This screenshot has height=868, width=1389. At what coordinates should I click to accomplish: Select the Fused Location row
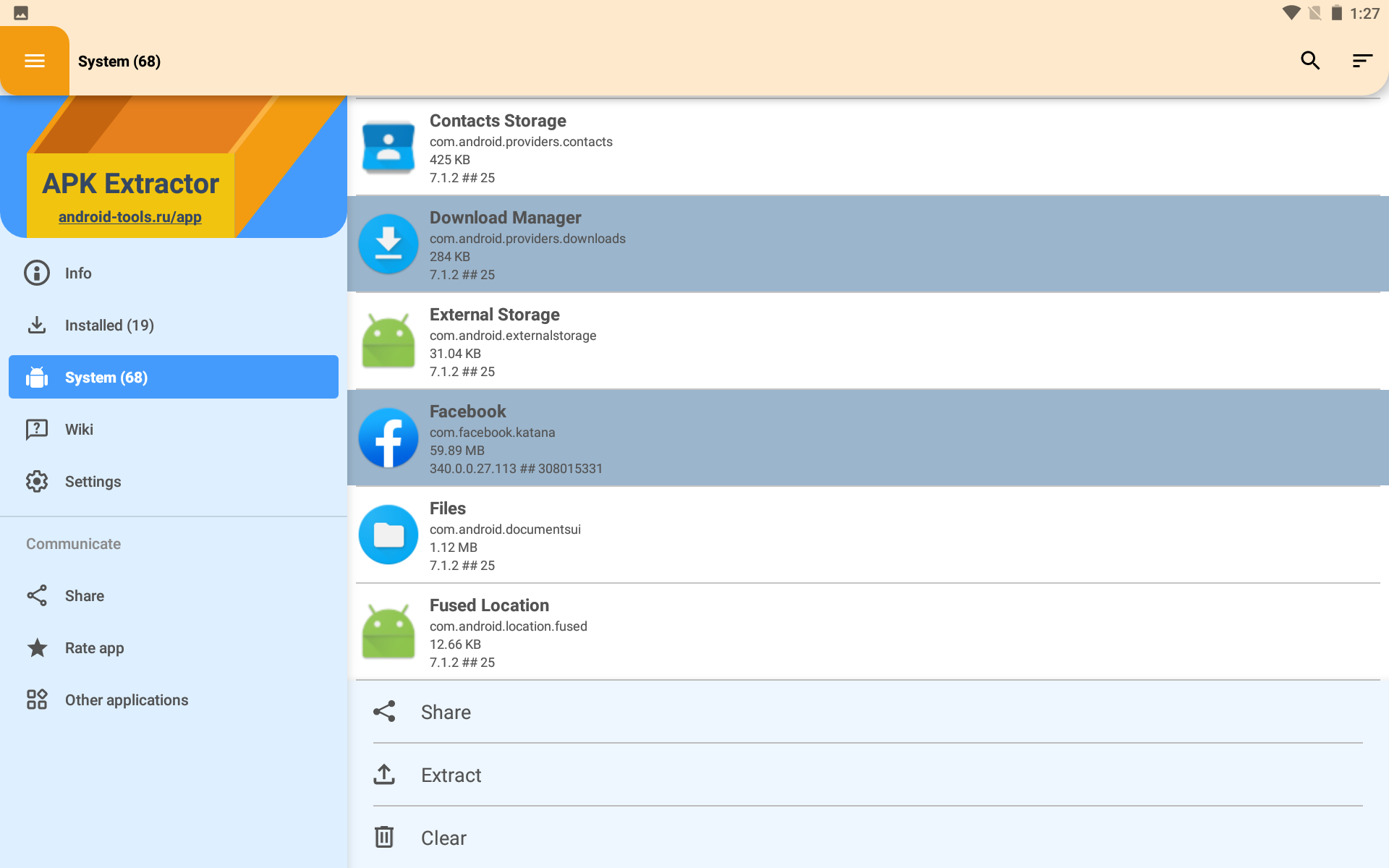(x=868, y=632)
